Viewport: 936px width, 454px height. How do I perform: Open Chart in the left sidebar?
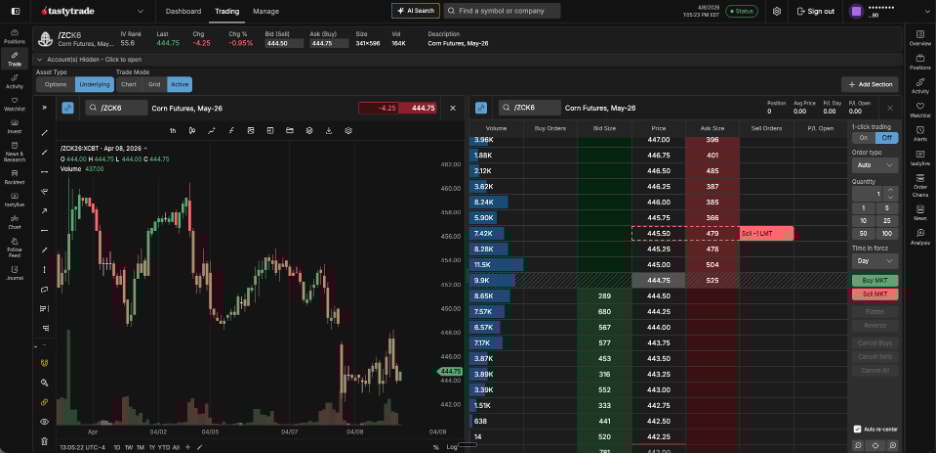coord(14,222)
